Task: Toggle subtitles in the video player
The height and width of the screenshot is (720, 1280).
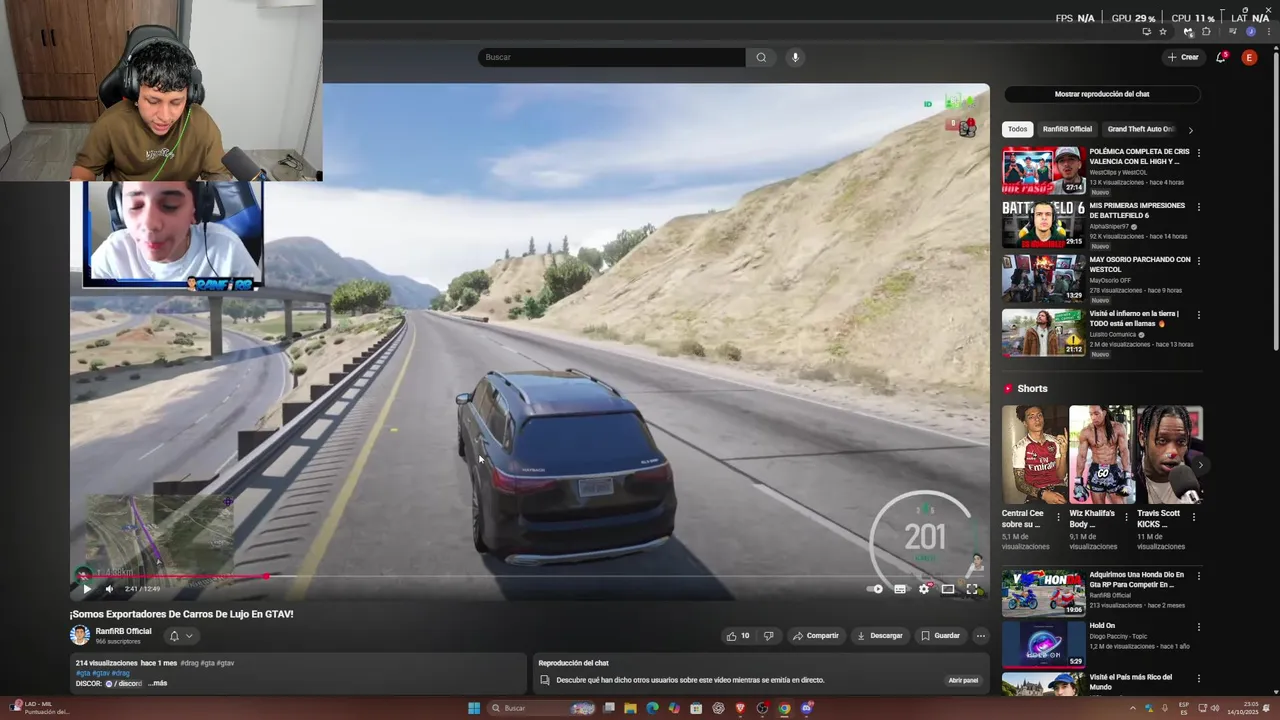Action: 900,589
